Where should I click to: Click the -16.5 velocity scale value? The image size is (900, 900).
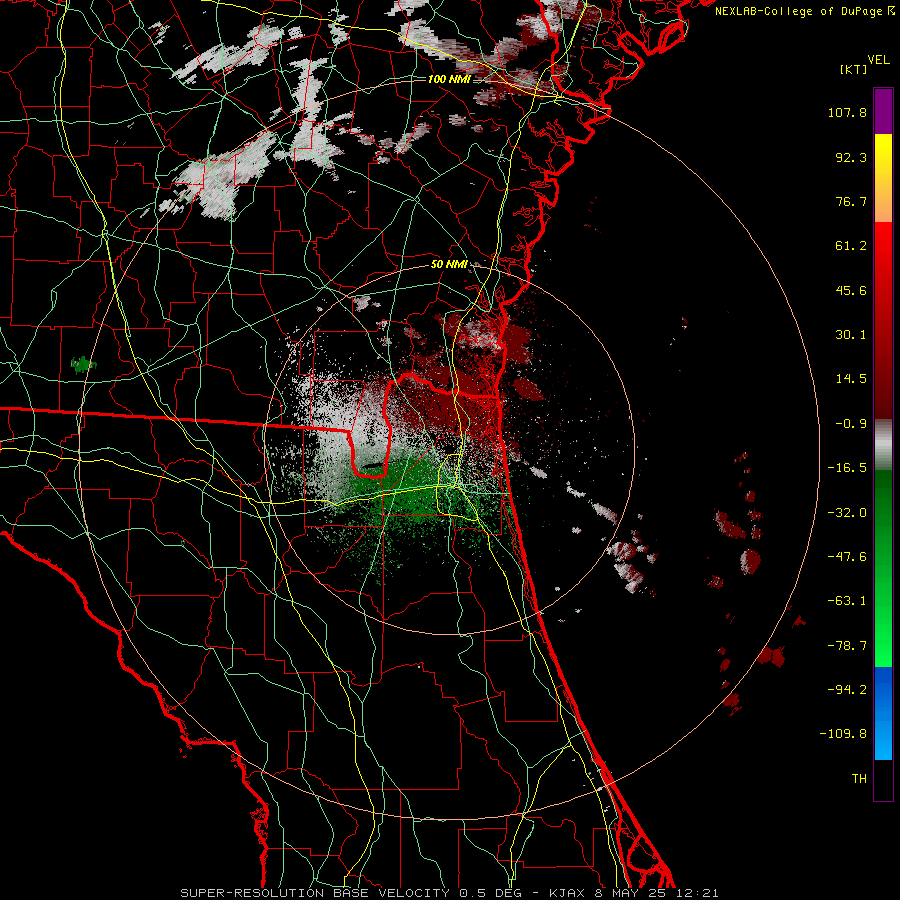tap(847, 468)
